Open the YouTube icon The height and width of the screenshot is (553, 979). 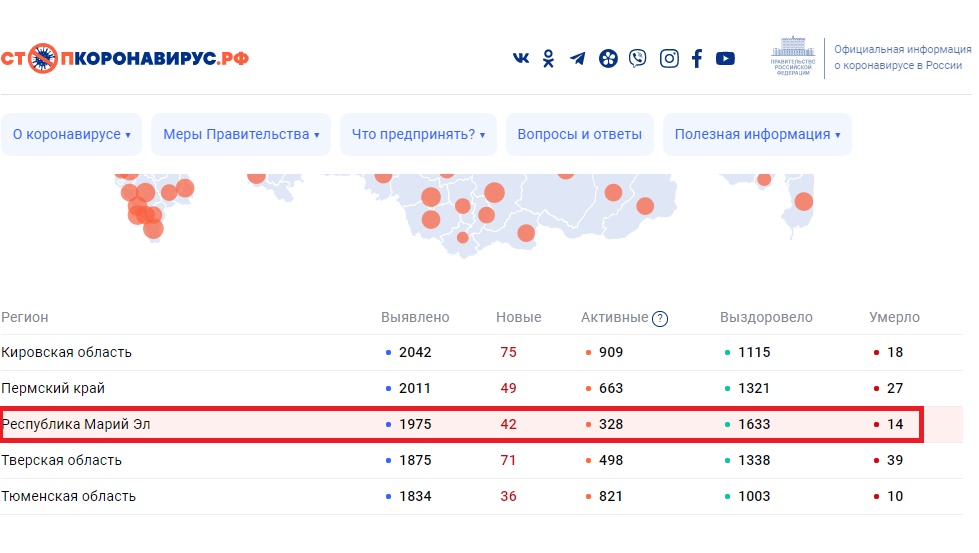pos(725,59)
